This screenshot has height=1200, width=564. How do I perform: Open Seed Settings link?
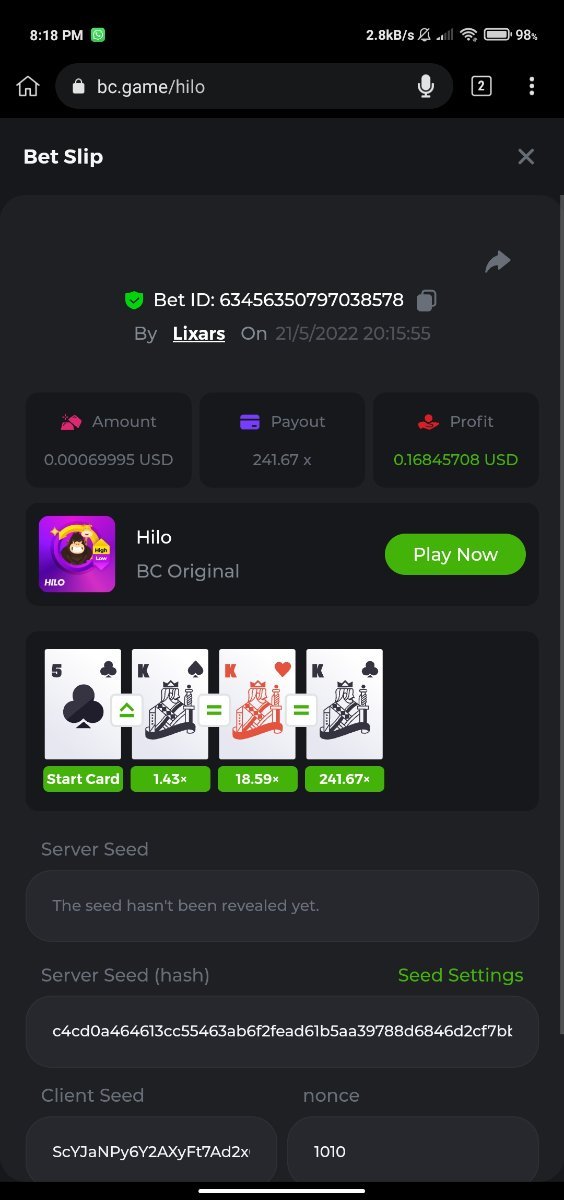[460, 975]
